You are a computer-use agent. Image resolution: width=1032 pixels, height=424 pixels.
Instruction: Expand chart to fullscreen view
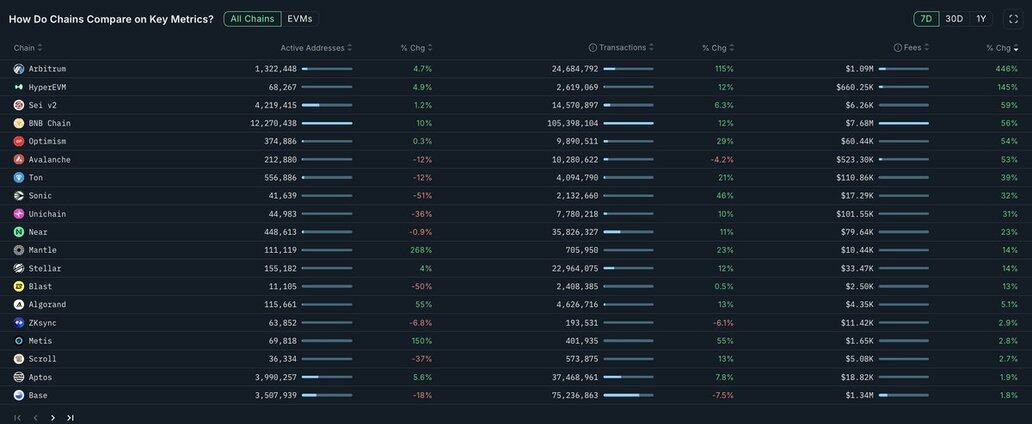coord(1012,19)
